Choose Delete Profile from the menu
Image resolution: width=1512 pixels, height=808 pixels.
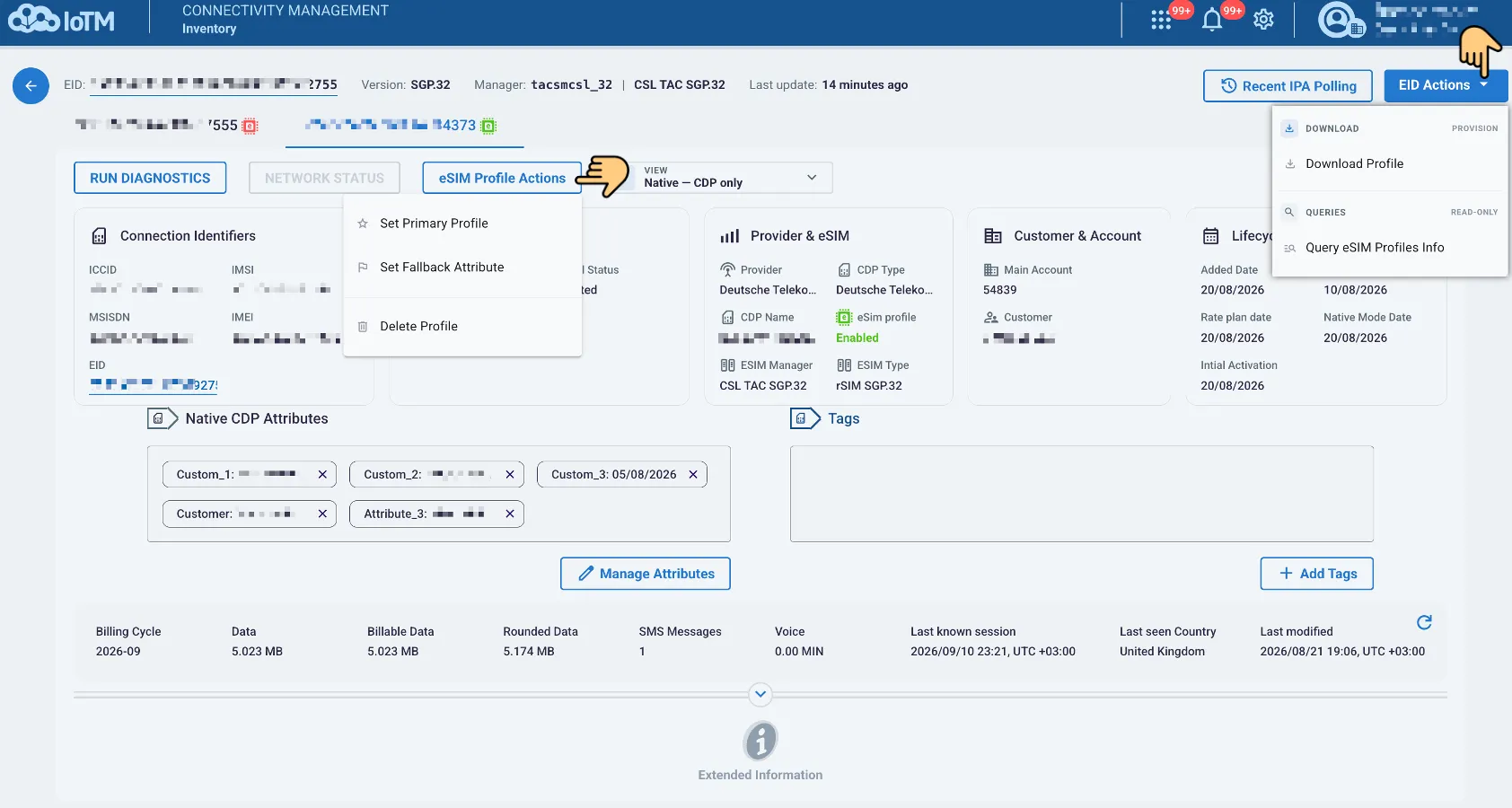[x=462, y=327]
